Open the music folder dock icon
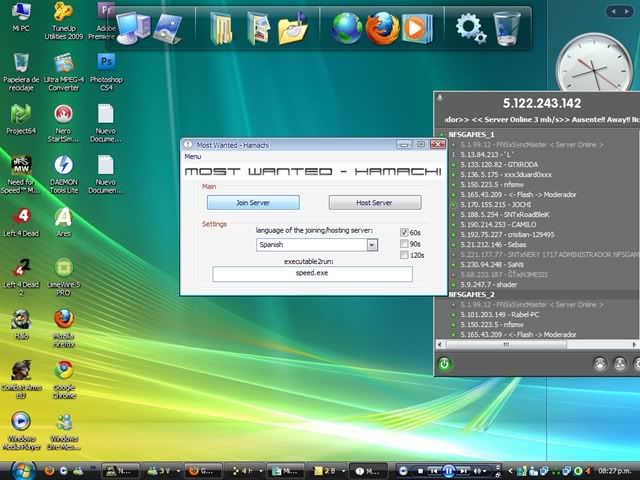The width and height of the screenshot is (640, 480). pyautogui.click(x=293, y=29)
